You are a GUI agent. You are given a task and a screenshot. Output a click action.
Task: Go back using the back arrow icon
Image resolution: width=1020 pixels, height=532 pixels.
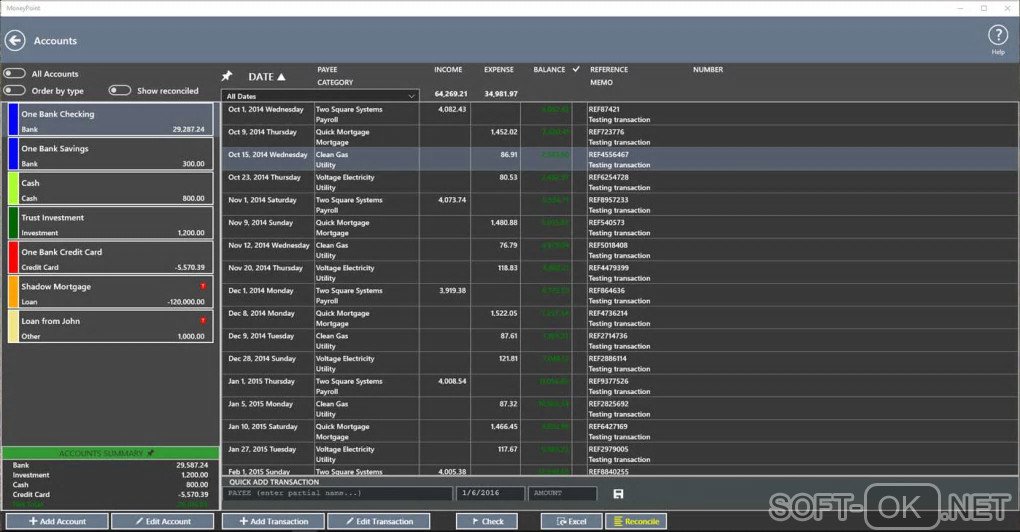pos(15,40)
